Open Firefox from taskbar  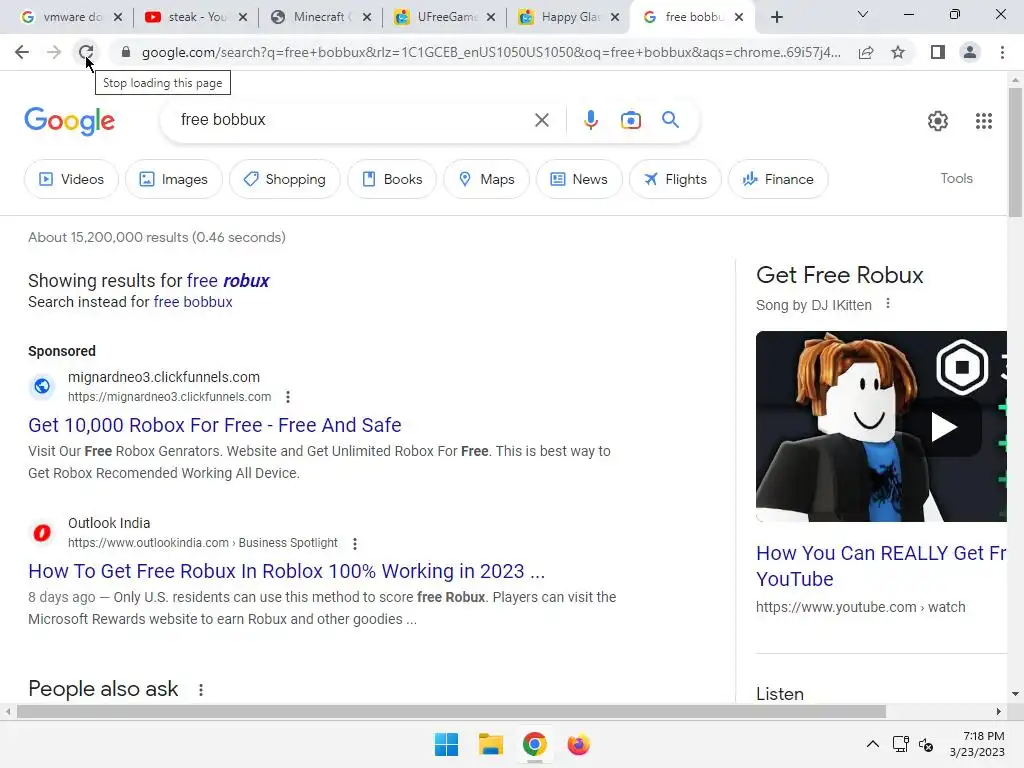click(579, 744)
